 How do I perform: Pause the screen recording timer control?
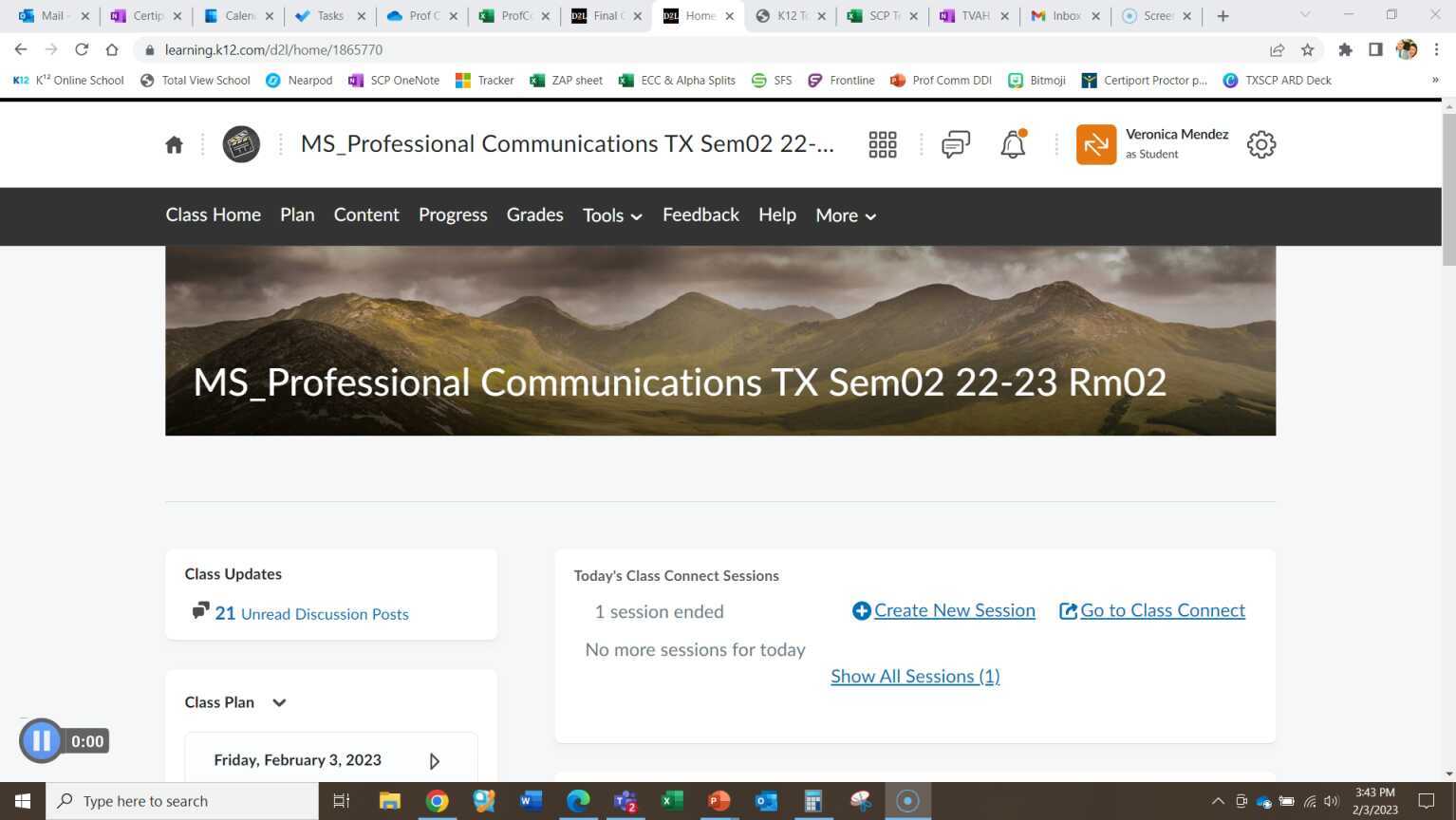(x=41, y=740)
